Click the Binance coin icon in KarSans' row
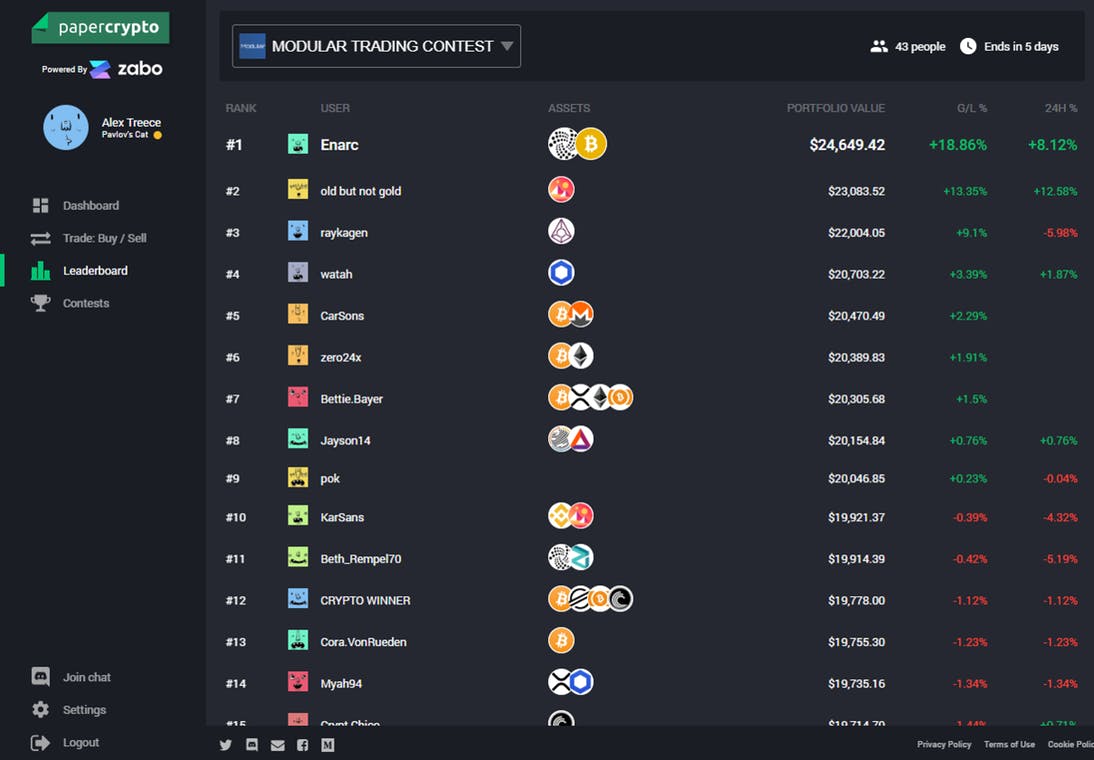 pos(560,516)
